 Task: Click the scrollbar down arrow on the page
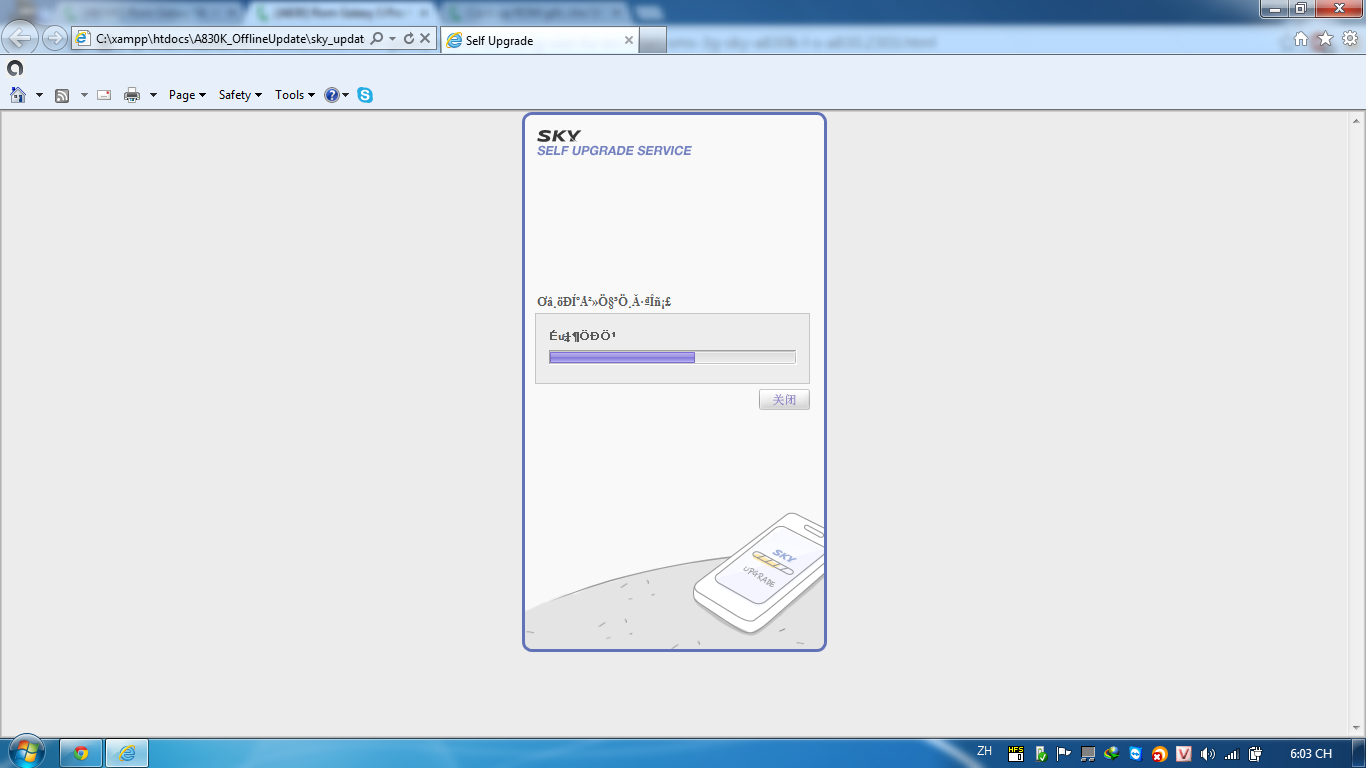1357,728
